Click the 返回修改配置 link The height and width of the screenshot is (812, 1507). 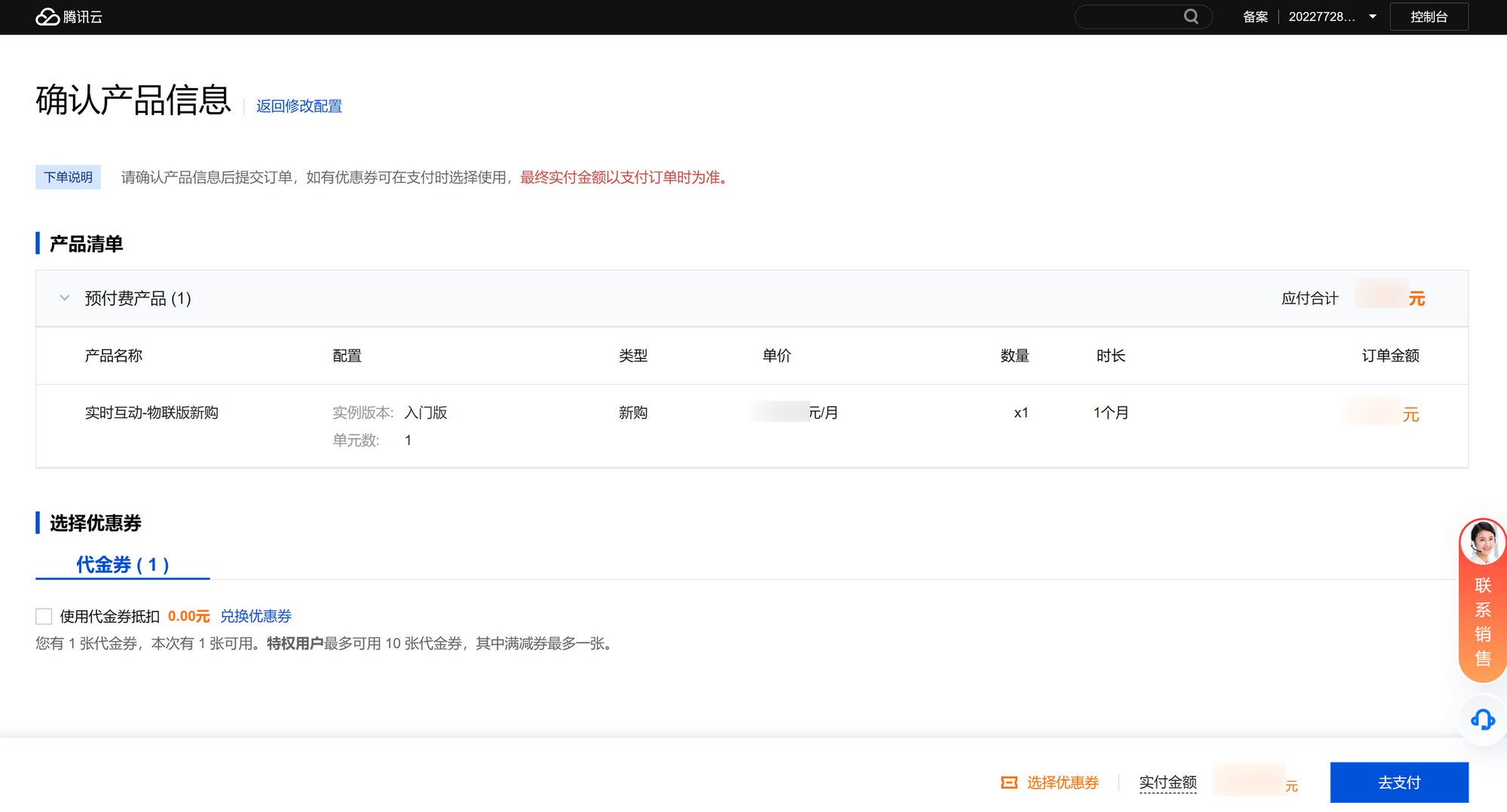[x=299, y=106]
